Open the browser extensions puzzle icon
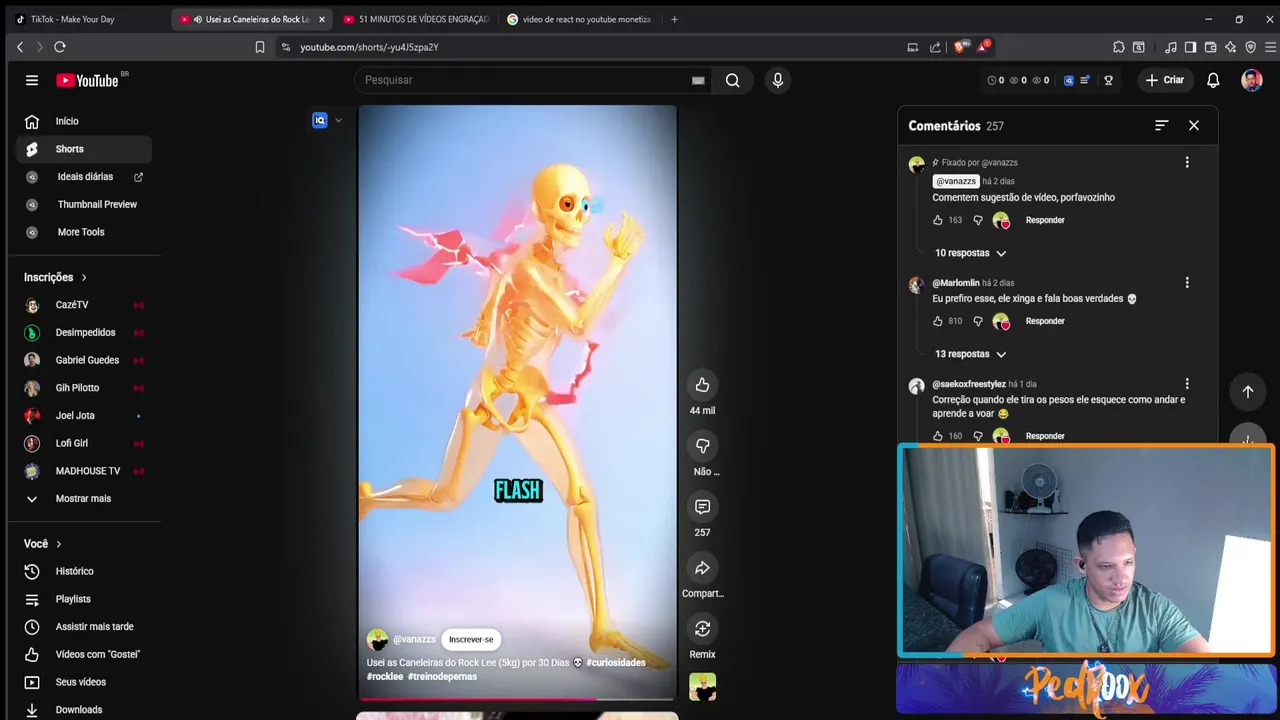 [1119, 47]
